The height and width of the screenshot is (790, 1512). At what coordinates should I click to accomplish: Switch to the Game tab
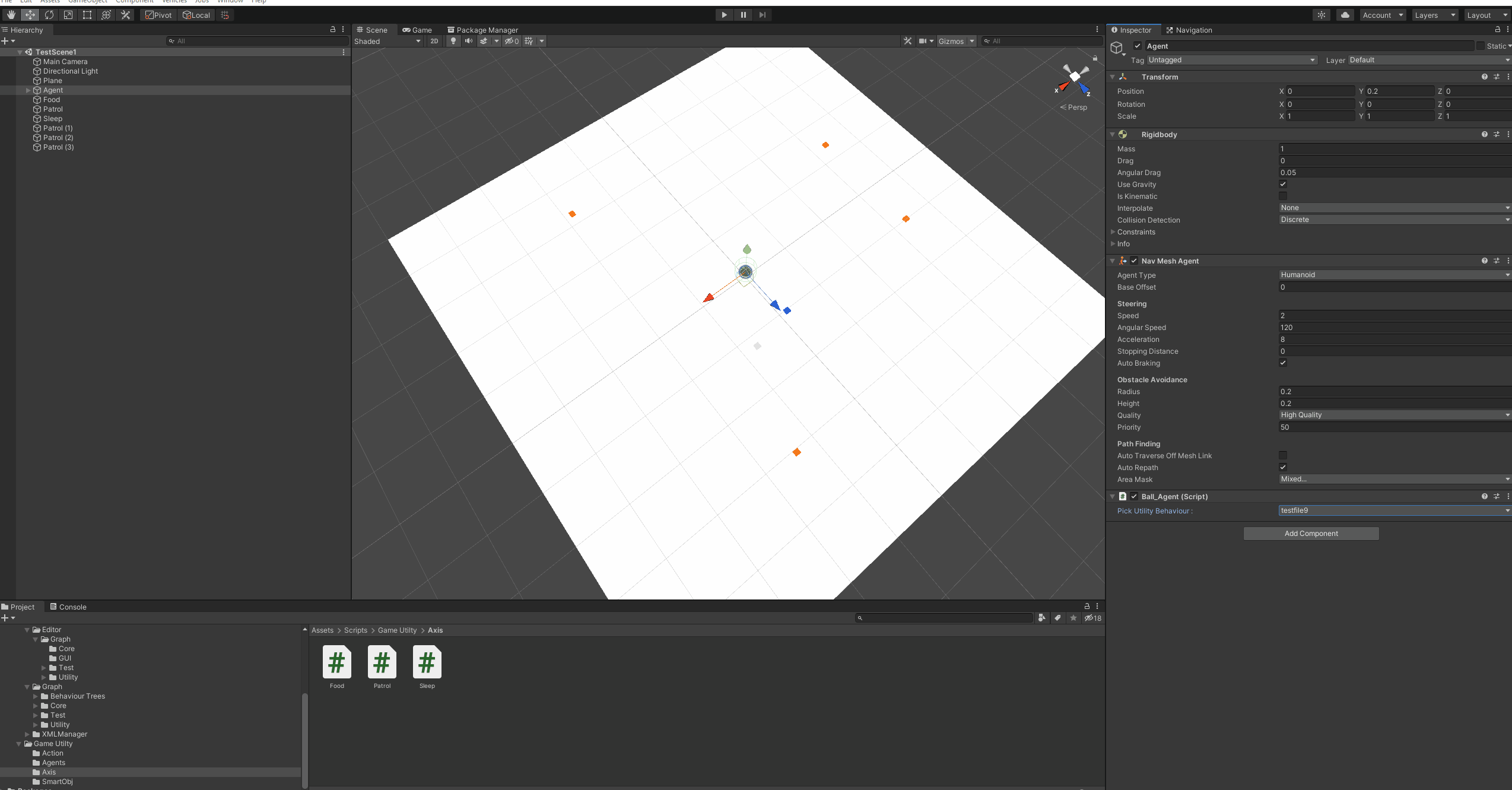pyautogui.click(x=417, y=30)
